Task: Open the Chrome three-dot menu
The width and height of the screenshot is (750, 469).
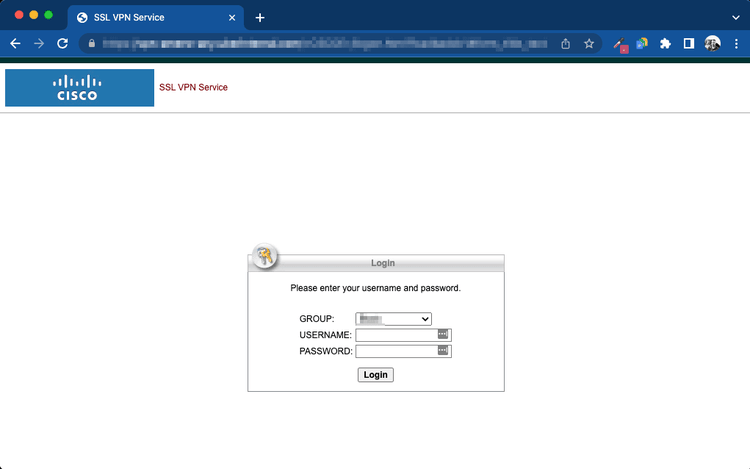Action: (x=735, y=44)
